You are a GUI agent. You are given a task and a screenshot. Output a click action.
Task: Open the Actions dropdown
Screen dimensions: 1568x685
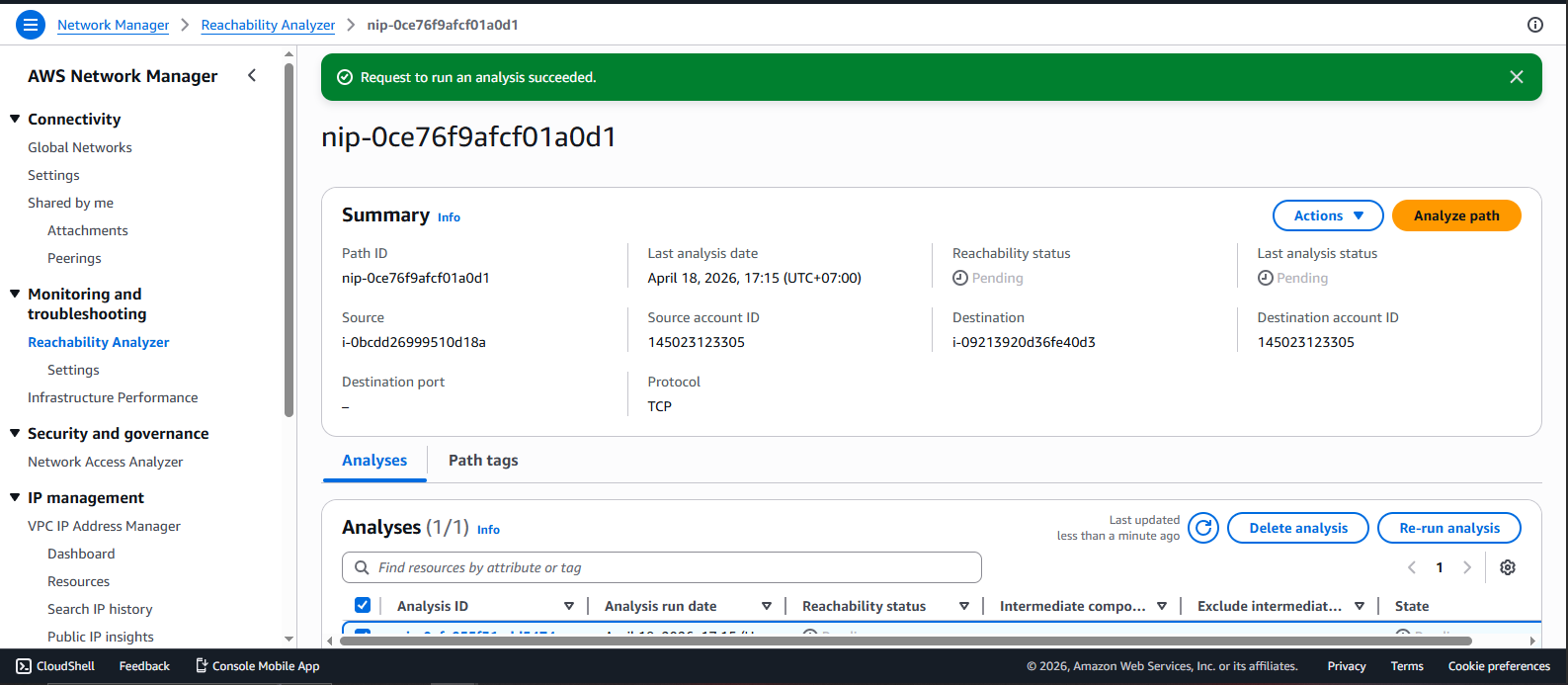1328,215
